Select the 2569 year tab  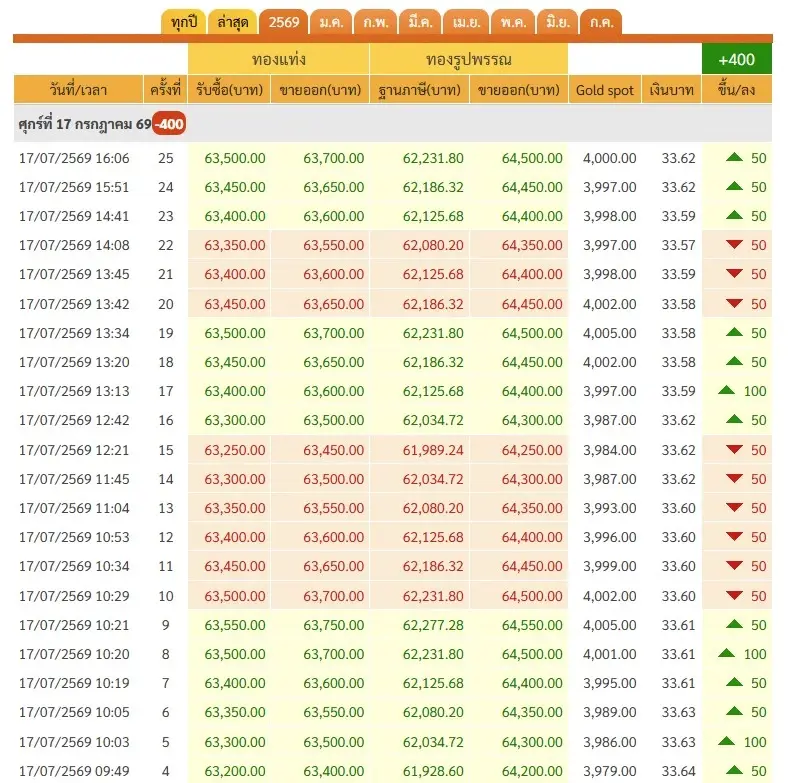coord(284,23)
